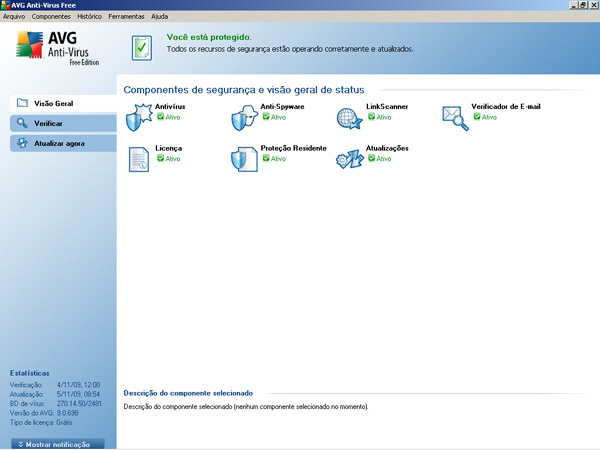Open the Anti-Spyware spy shield icon
The image size is (600, 450).
pos(245,117)
